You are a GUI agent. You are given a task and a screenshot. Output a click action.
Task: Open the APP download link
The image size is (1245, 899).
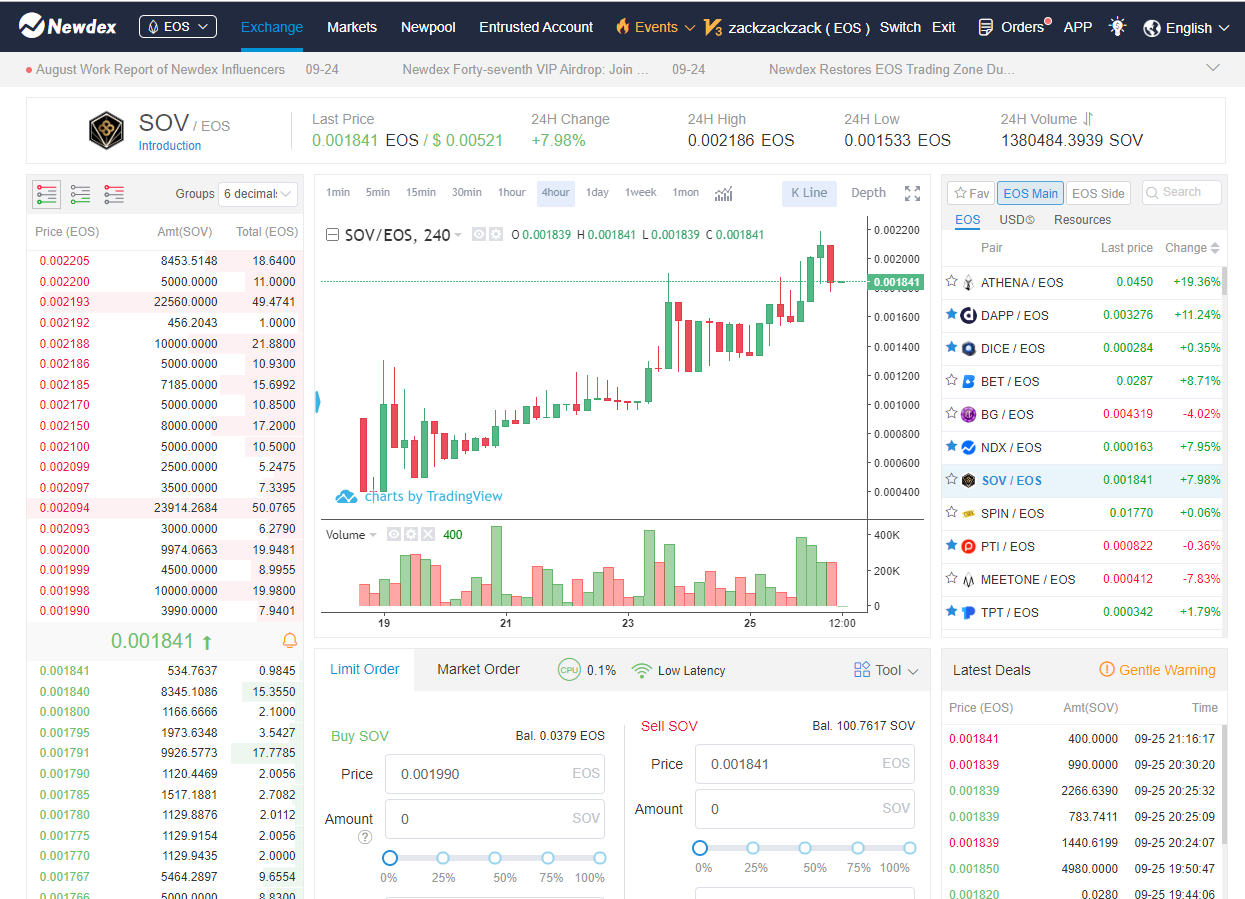[x=1078, y=27]
